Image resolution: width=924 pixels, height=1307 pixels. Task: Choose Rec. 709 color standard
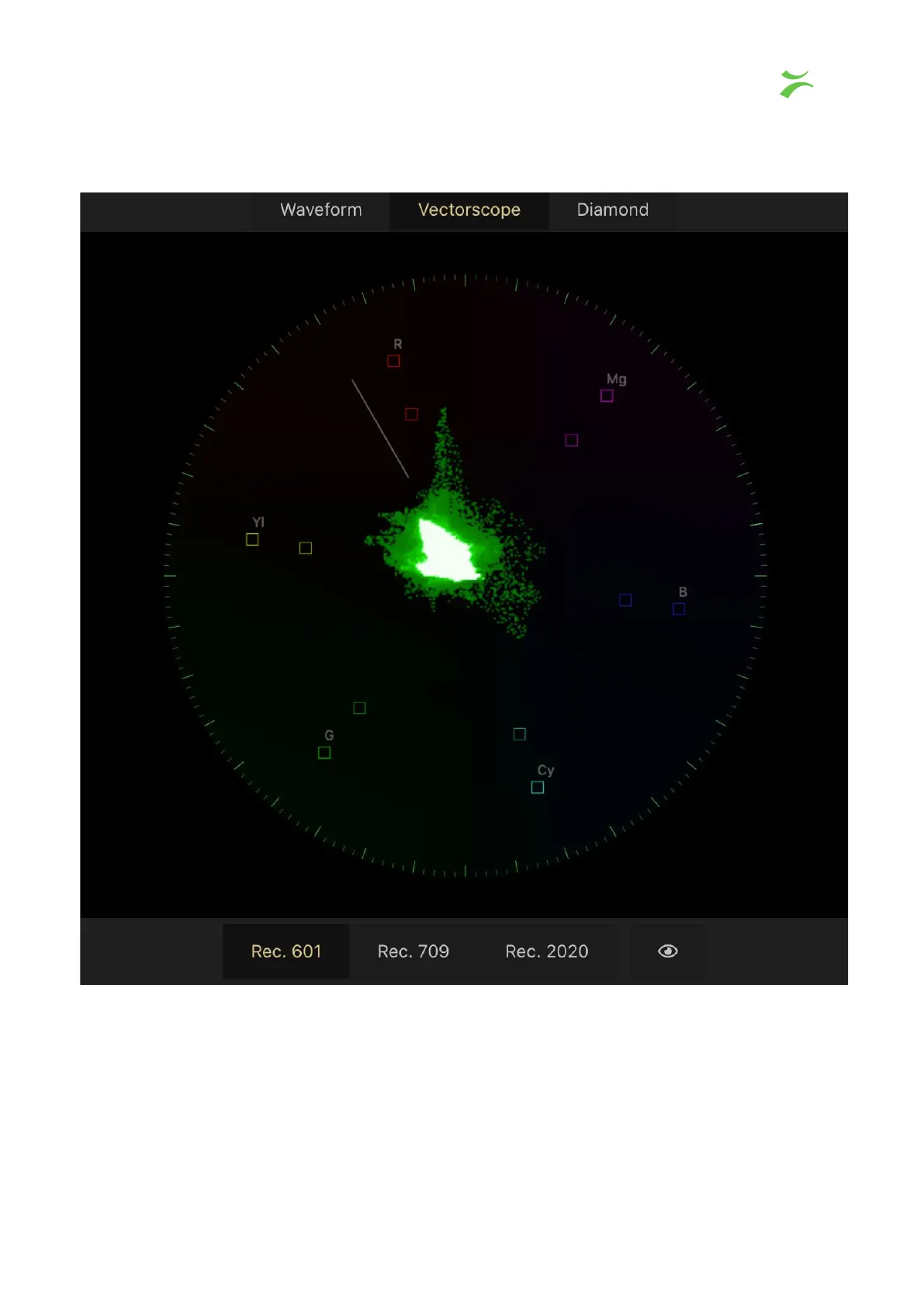pos(413,952)
